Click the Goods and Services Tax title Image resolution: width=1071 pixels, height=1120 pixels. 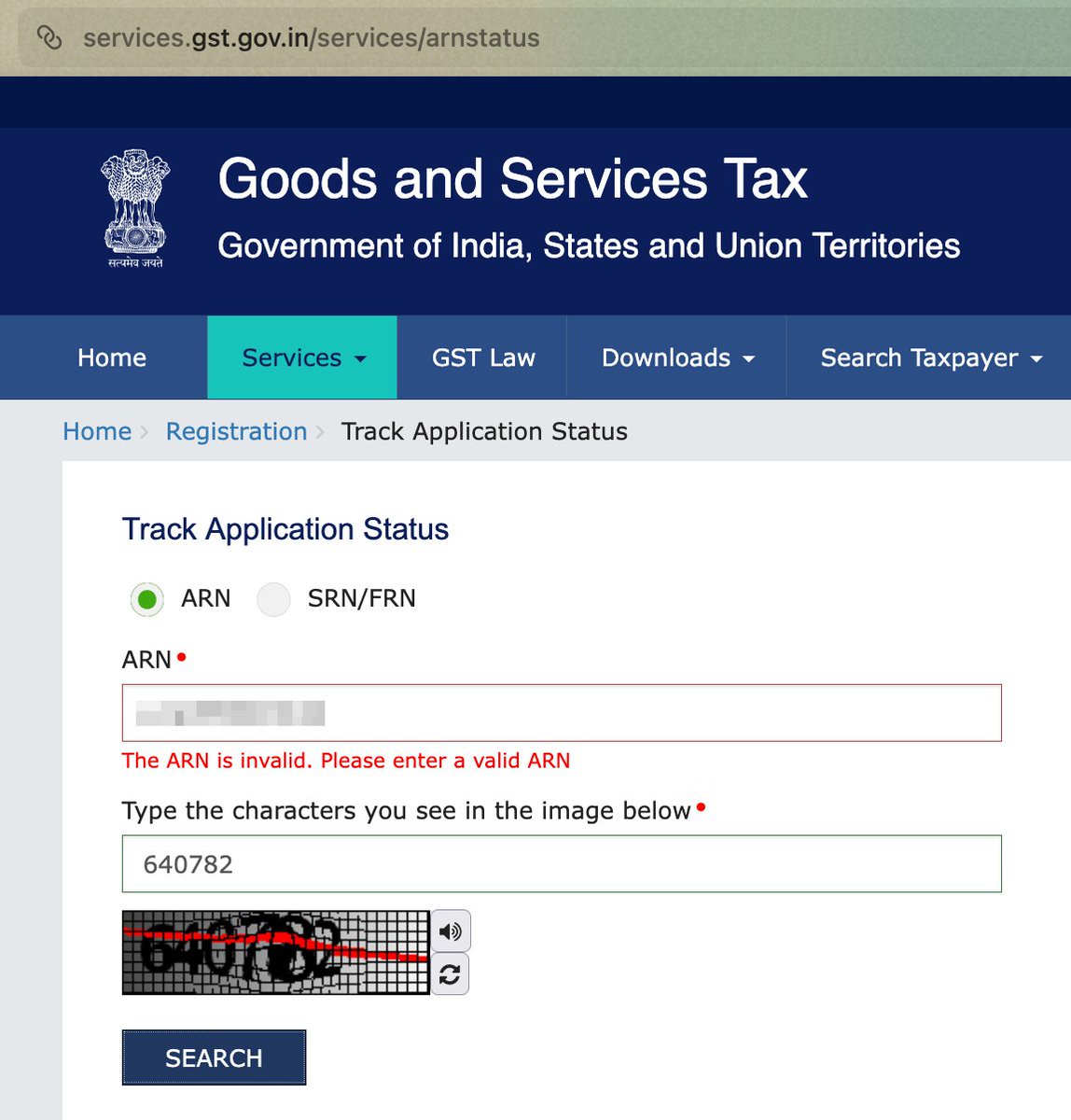[x=512, y=178]
